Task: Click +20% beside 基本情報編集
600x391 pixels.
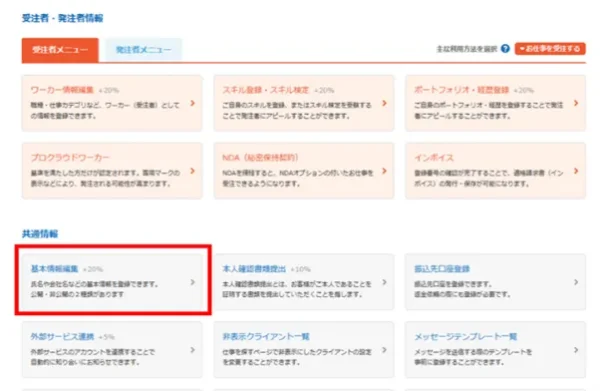Action: pos(93,269)
